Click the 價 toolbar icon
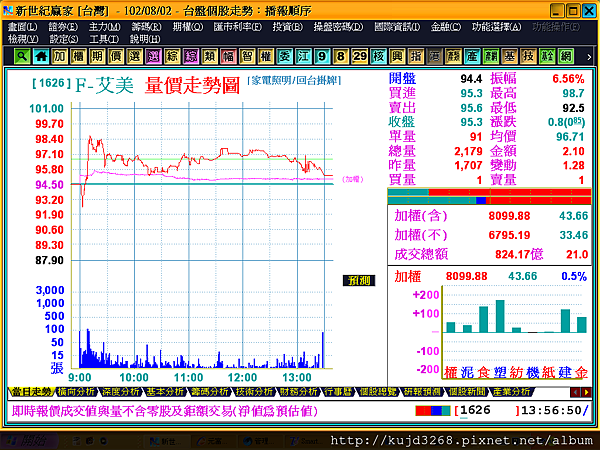 [116, 57]
